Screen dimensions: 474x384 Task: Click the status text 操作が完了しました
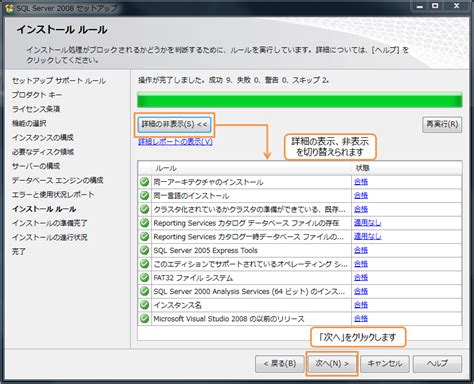[171, 80]
